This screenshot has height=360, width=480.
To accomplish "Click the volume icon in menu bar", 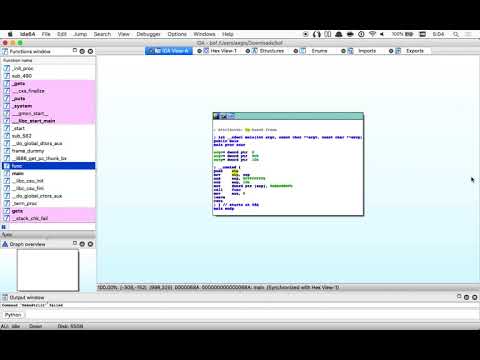I will tap(382, 34).
